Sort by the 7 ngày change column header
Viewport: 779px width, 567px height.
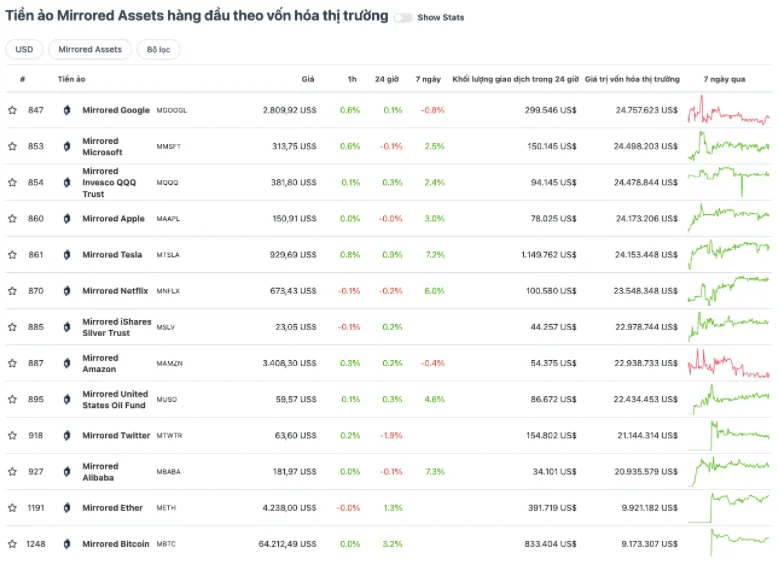pos(428,79)
